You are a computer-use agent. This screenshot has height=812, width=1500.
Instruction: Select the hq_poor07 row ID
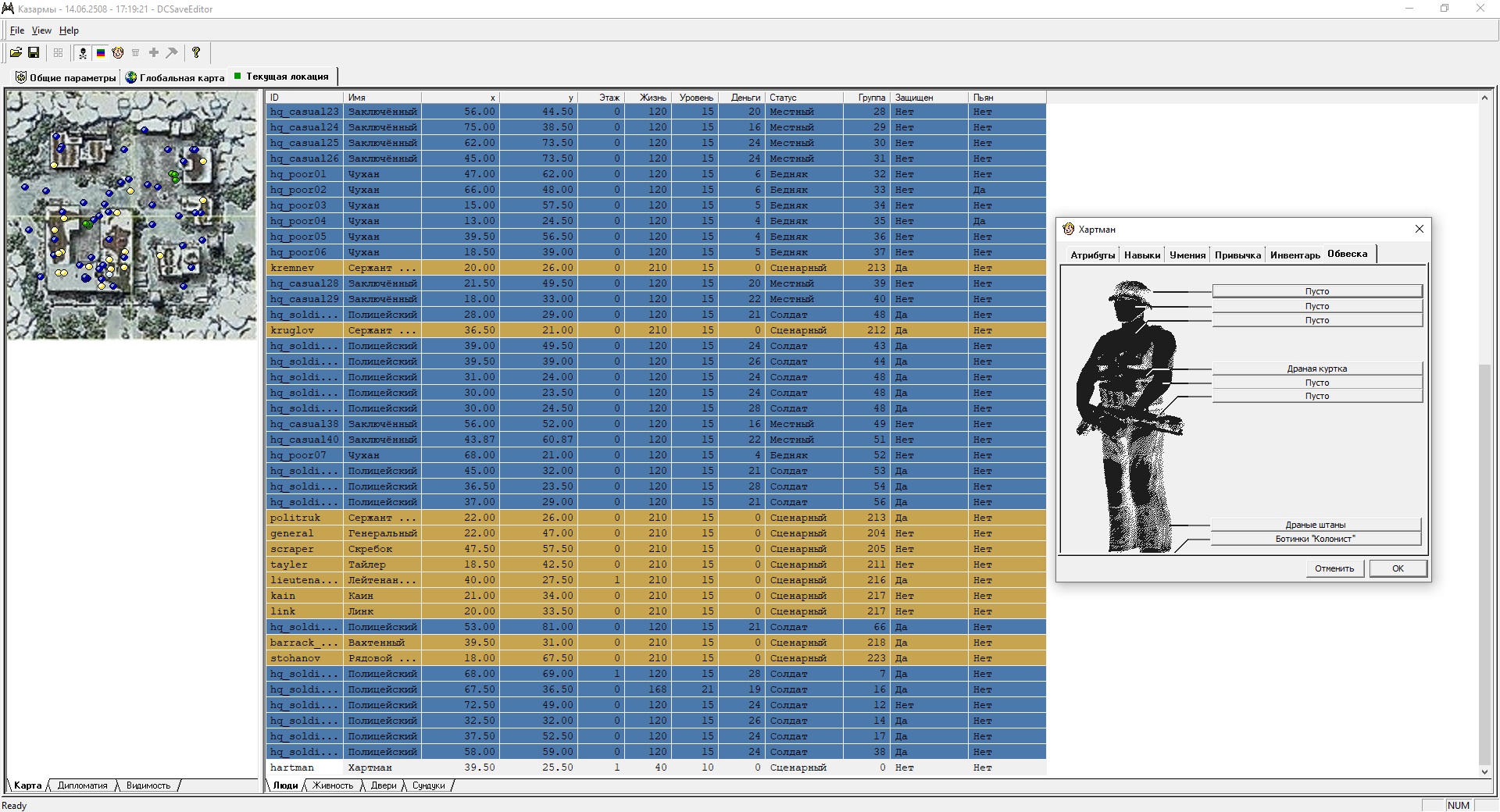click(x=305, y=455)
